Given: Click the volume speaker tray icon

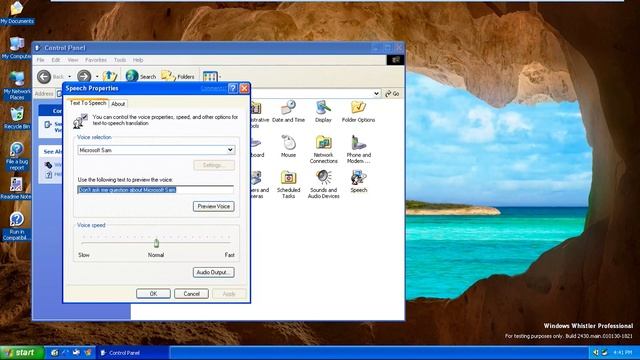Looking at the screenshot, I should pyautogui.click(x=596, y=352).
